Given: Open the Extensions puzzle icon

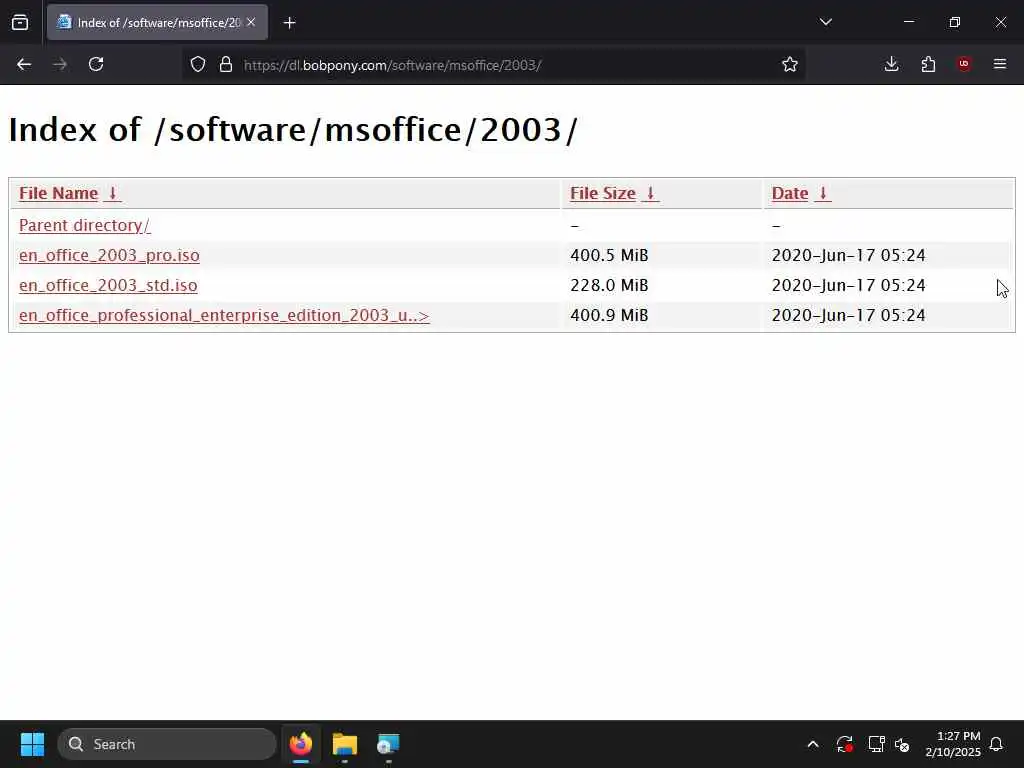Looking at the screenshot, I should tap(928, 64).
